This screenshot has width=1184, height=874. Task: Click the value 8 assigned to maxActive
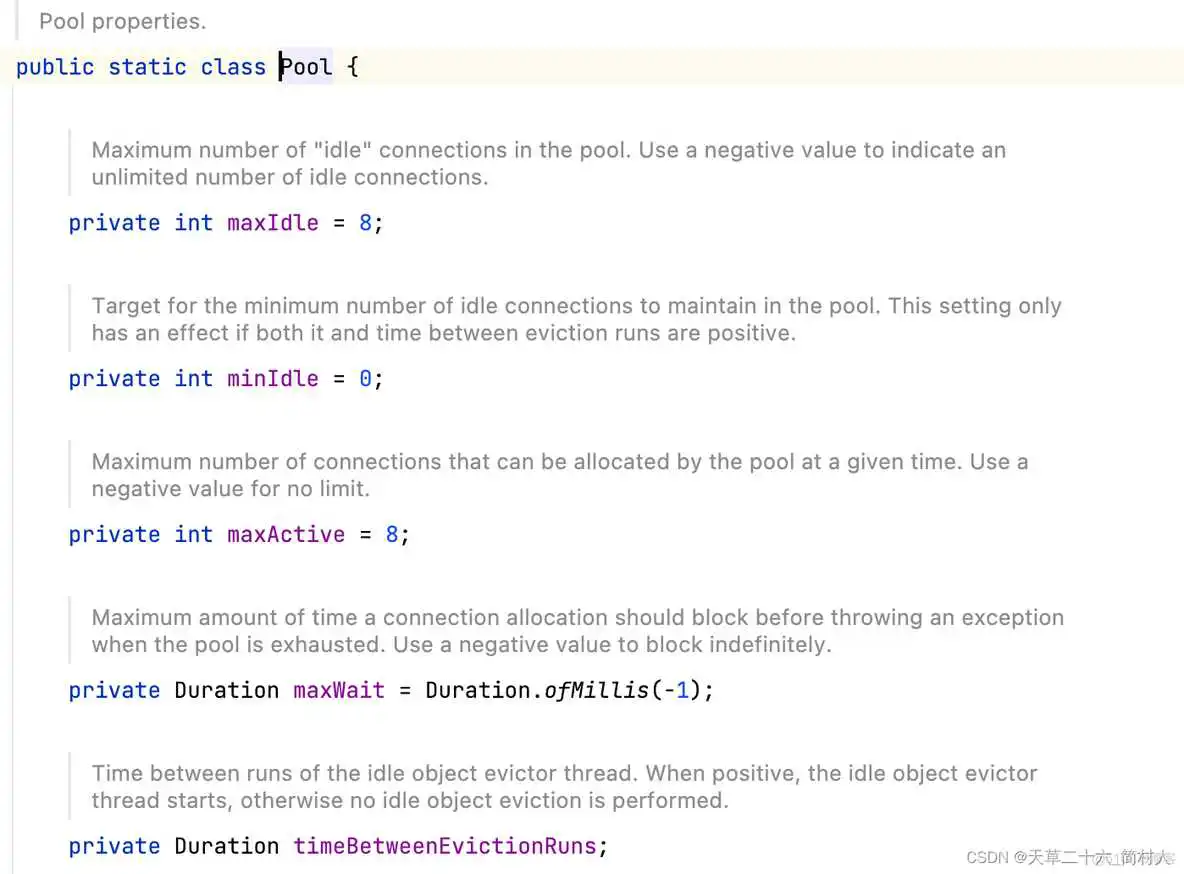click(392, 535)
